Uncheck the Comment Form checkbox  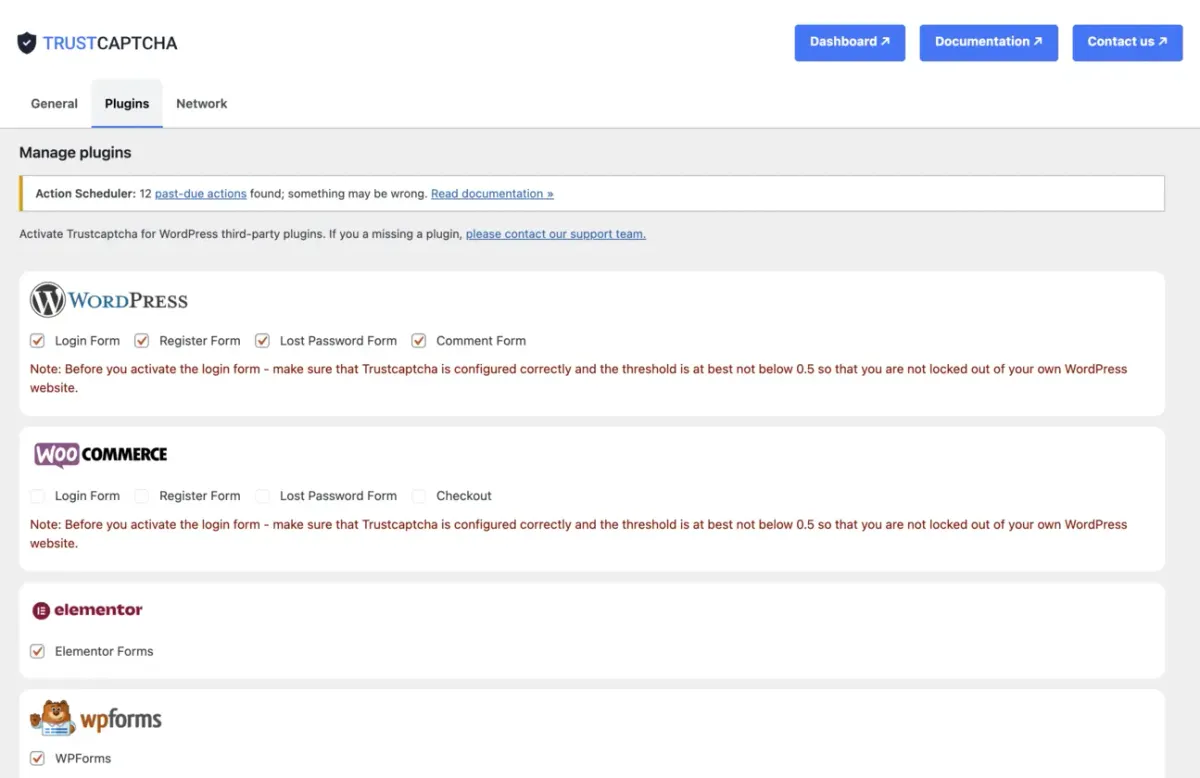pos(419,340)
